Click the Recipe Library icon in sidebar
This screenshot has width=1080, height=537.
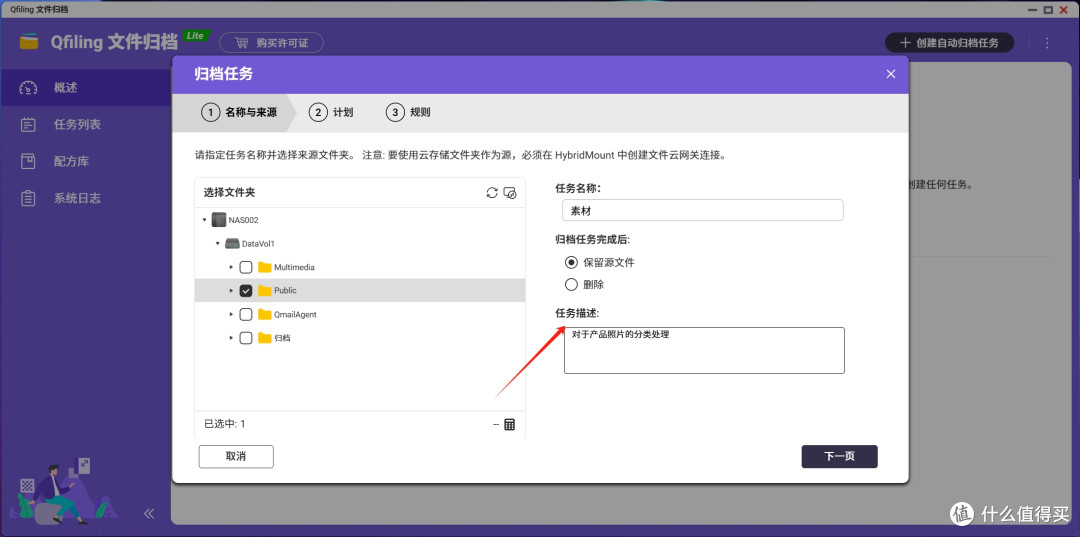[x=28, y=162]
